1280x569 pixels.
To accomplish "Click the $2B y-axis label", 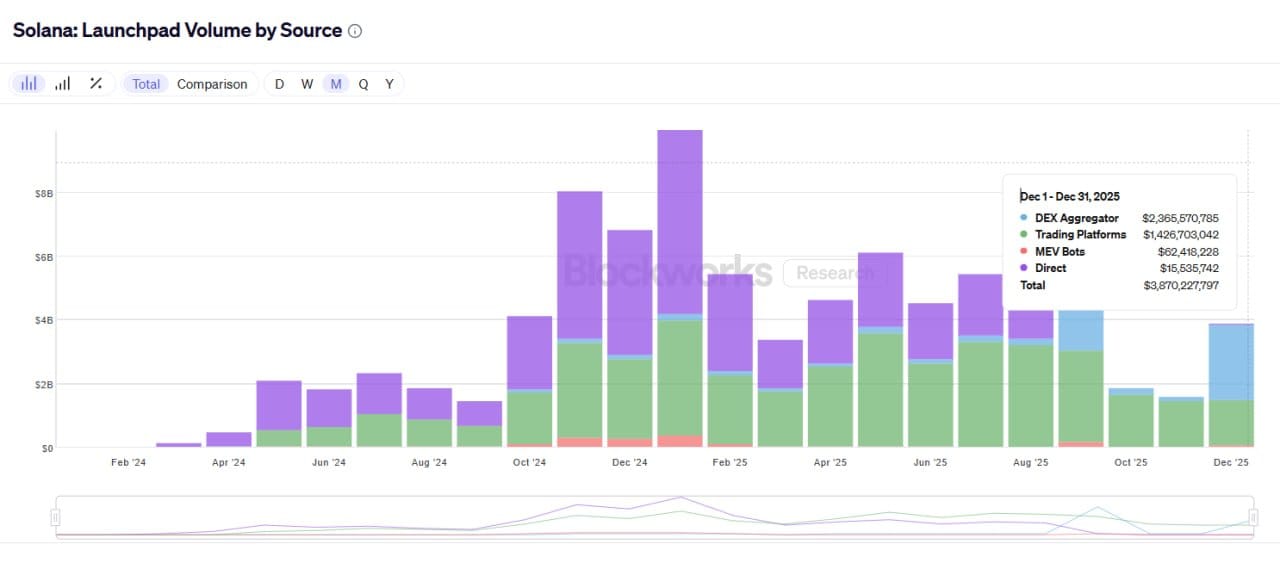I will pyautogui.click(x=46, y=384).
